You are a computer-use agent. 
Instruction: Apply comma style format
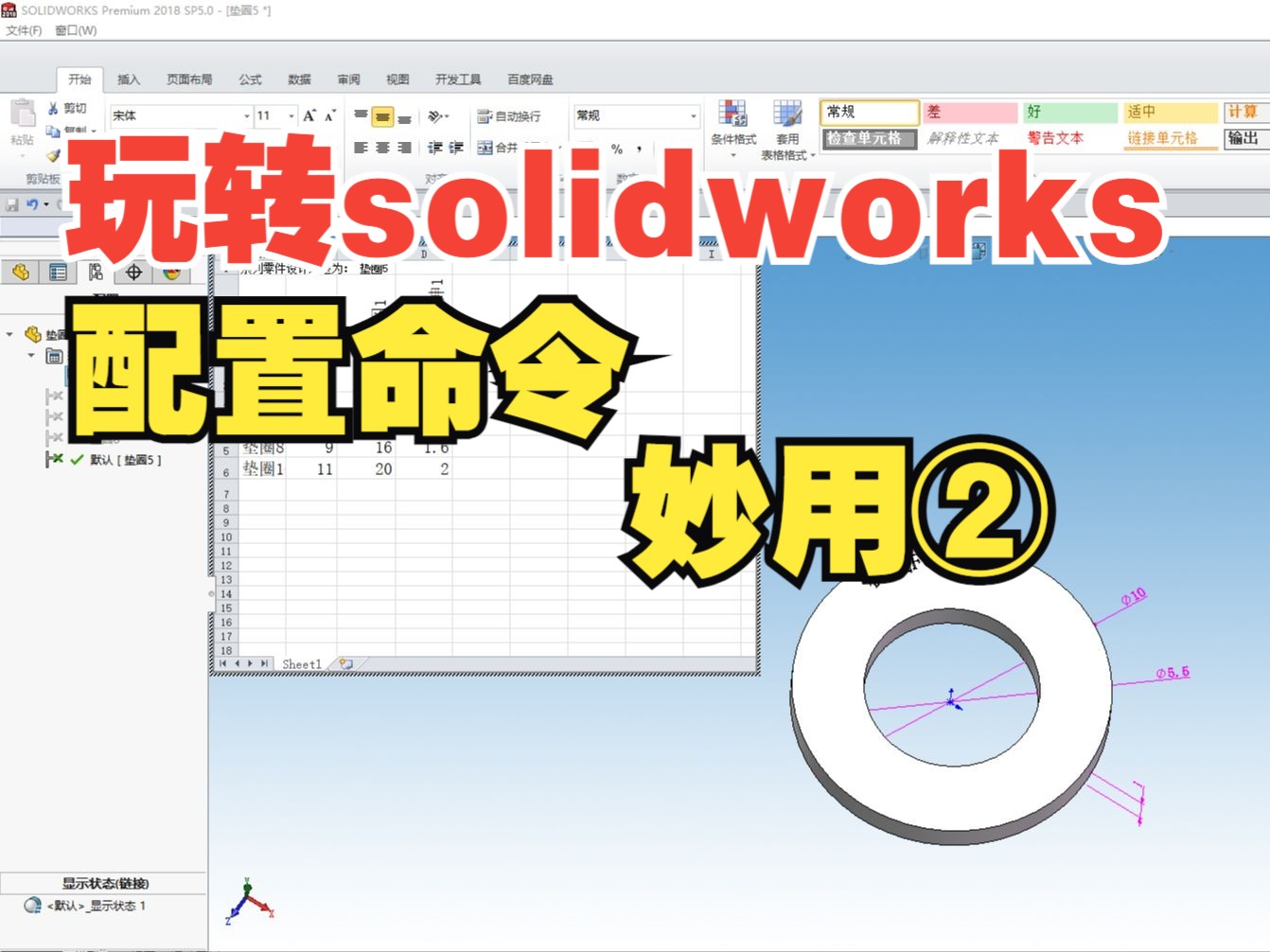pyautogui.click(x=640, y=149)
